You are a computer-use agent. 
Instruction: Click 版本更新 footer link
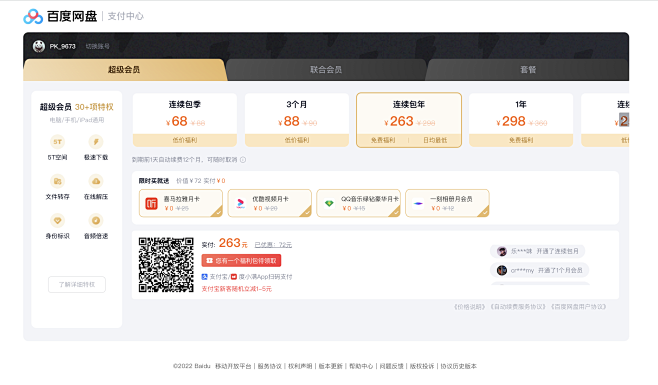pyautogui.click(x=331, y=366)
